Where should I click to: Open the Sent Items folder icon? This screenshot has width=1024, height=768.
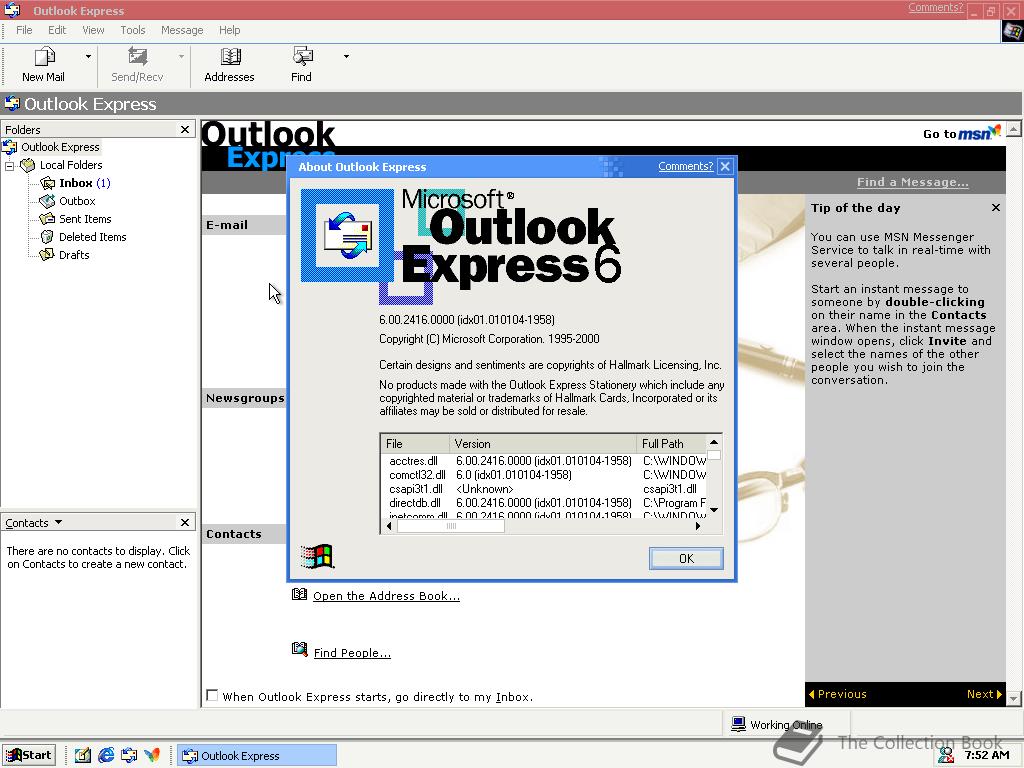(x=47, y=219)
